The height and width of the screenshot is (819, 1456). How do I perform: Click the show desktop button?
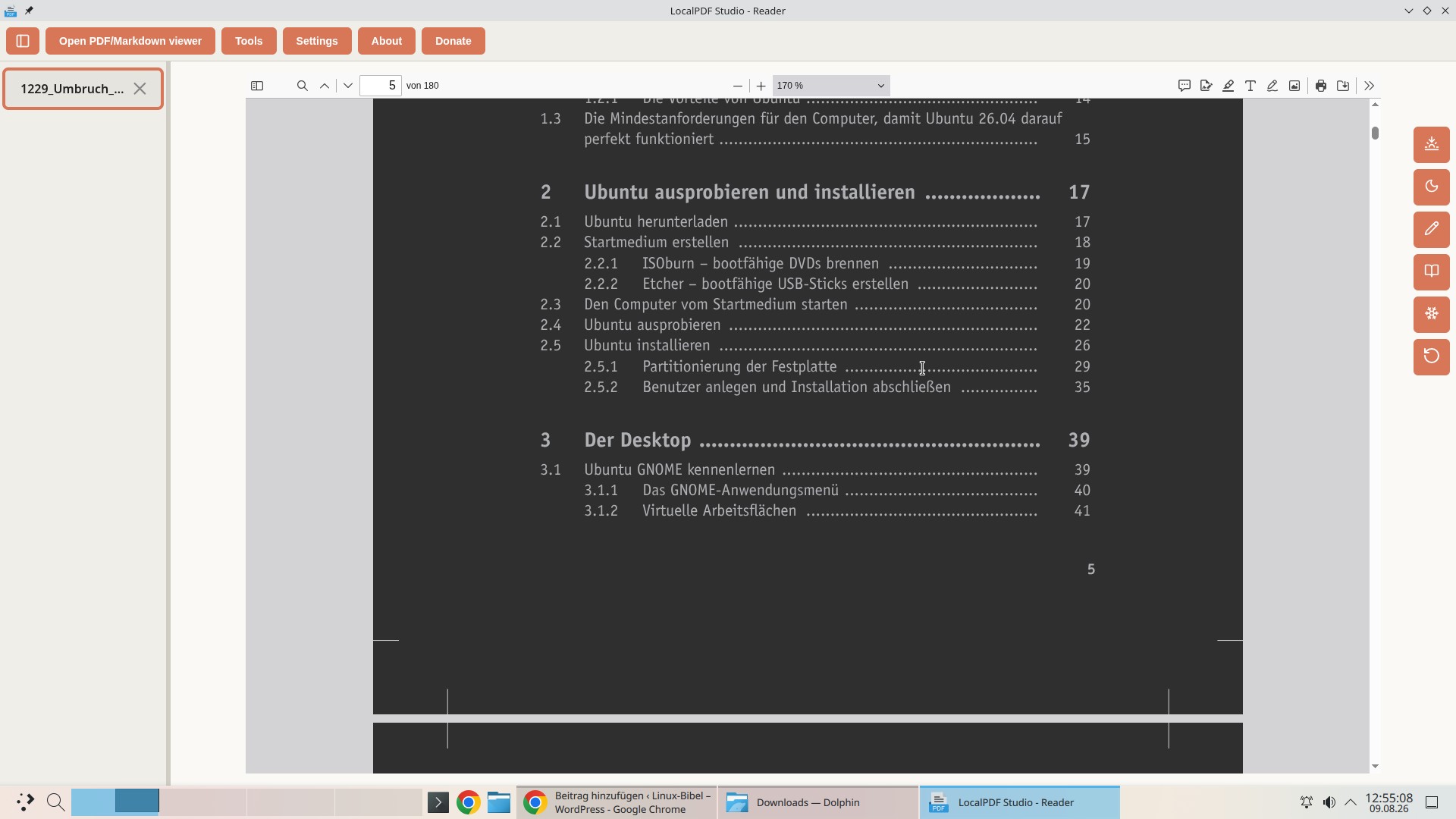tap(1432, 802)
